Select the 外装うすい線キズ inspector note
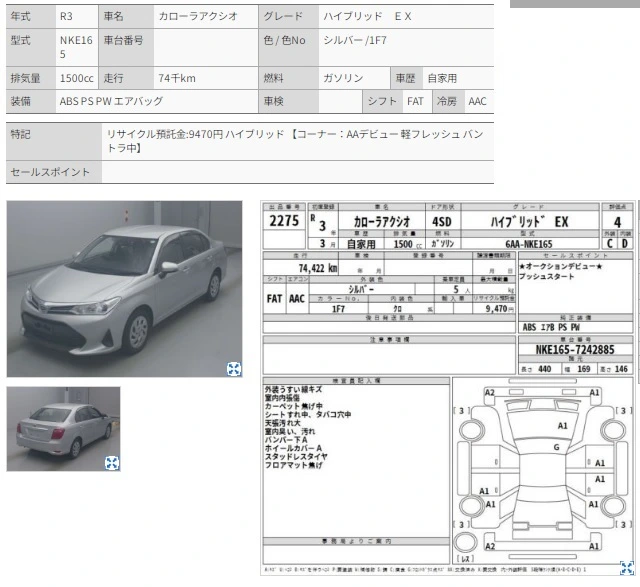This screenshot has height=587, width=640. click(x=293, y=389)
